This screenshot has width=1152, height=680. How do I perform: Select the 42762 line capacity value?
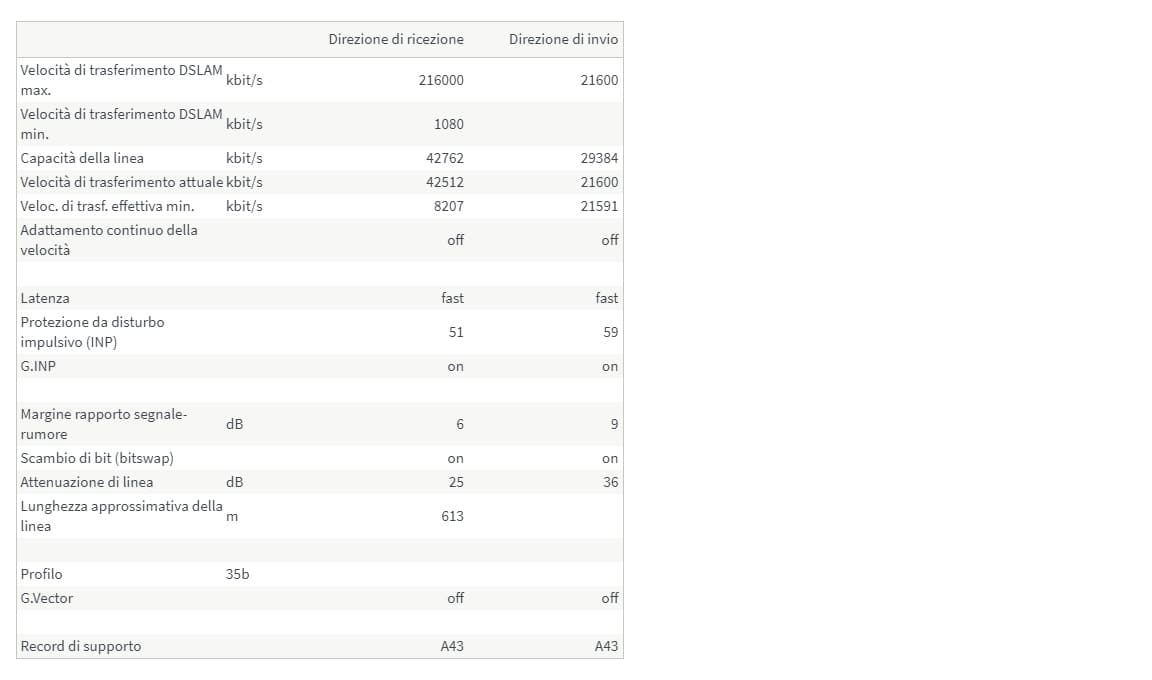pyautogui.click(x=445, y=158)
